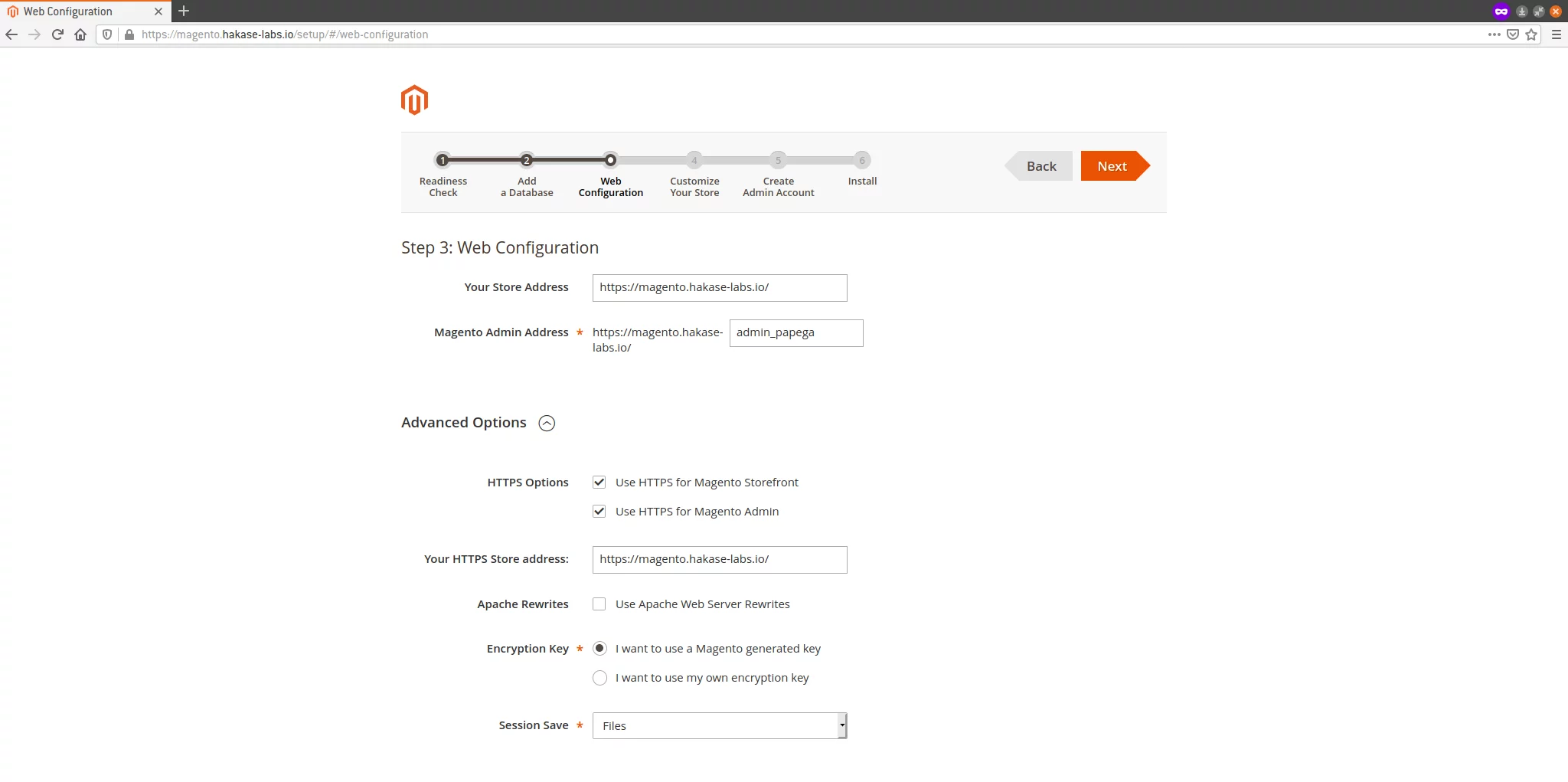This screenshot has height=782, width=1568.
Task: Open the Session Save dropdown
Action: click(x=720, y=726)
